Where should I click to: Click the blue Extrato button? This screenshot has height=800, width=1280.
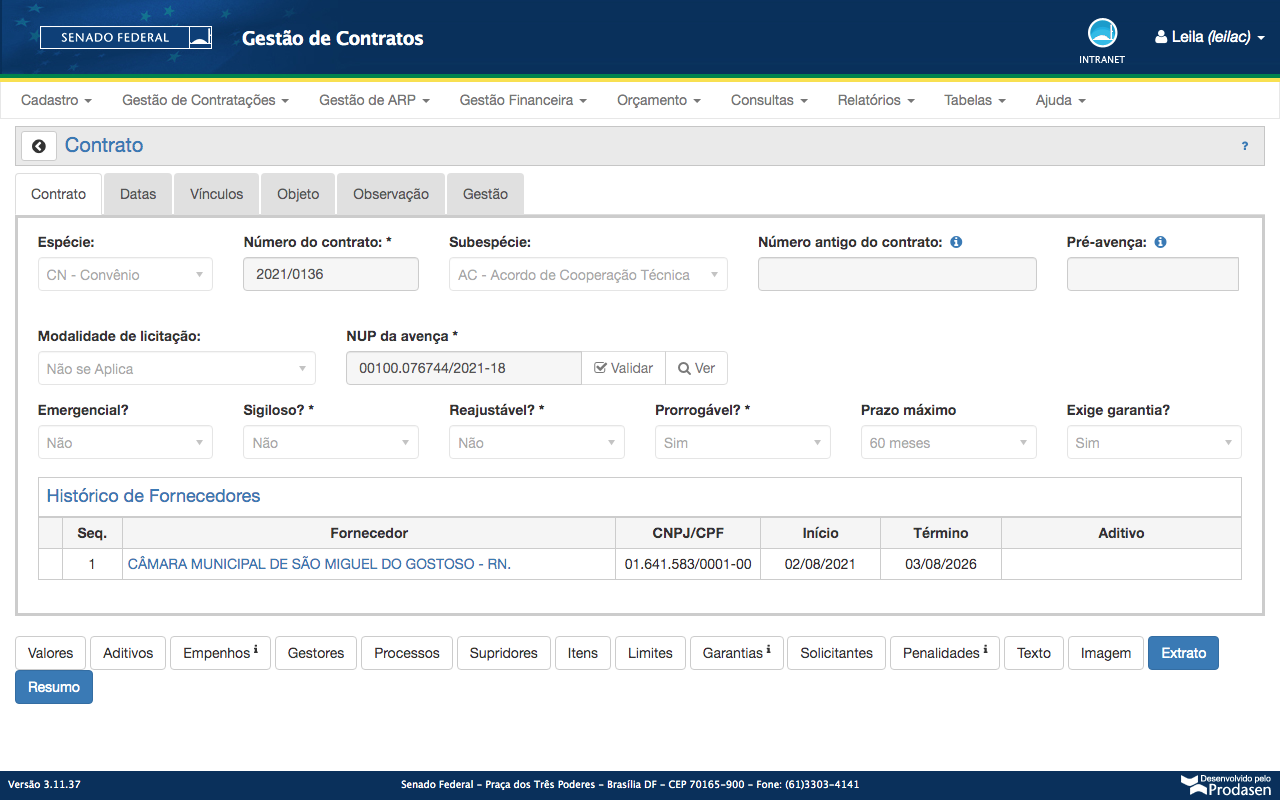coord(1183,653)
